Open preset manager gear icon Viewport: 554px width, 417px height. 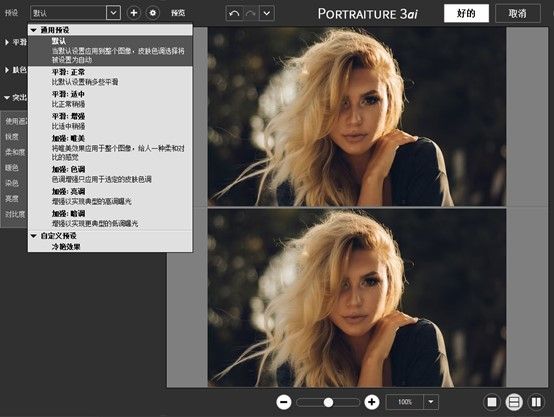click(153, 13)
